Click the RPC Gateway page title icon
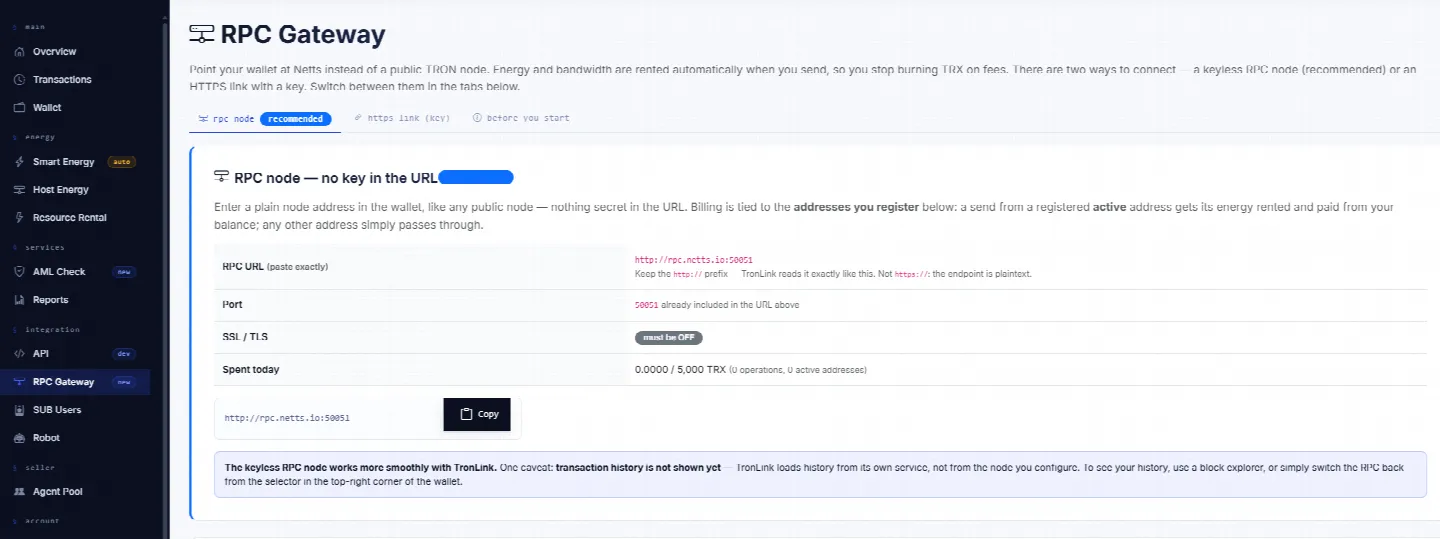This screenshot has height=539, width=1440. point(202,34)
